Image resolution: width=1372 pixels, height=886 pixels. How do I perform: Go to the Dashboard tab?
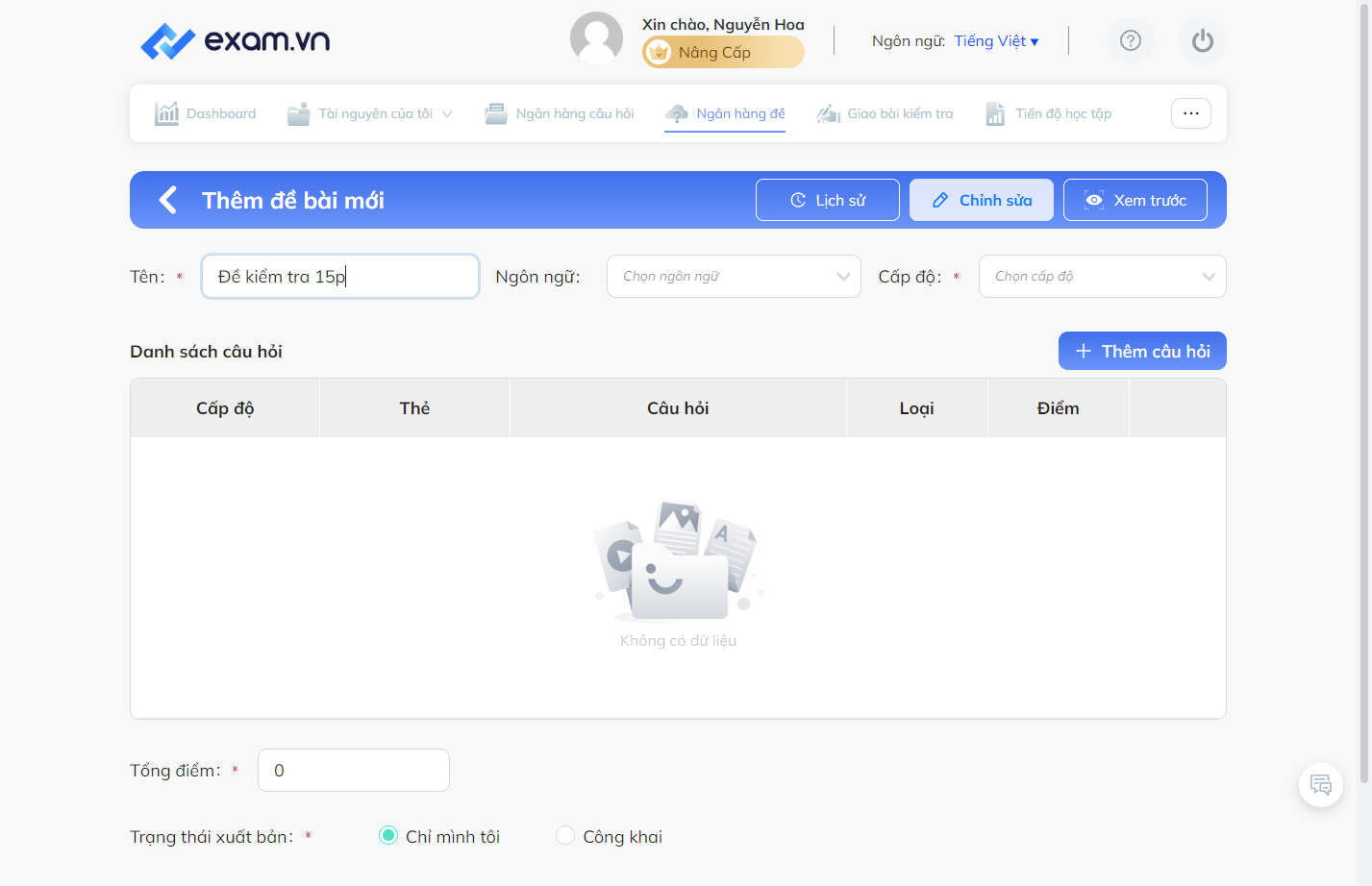[x=206, y=113]
